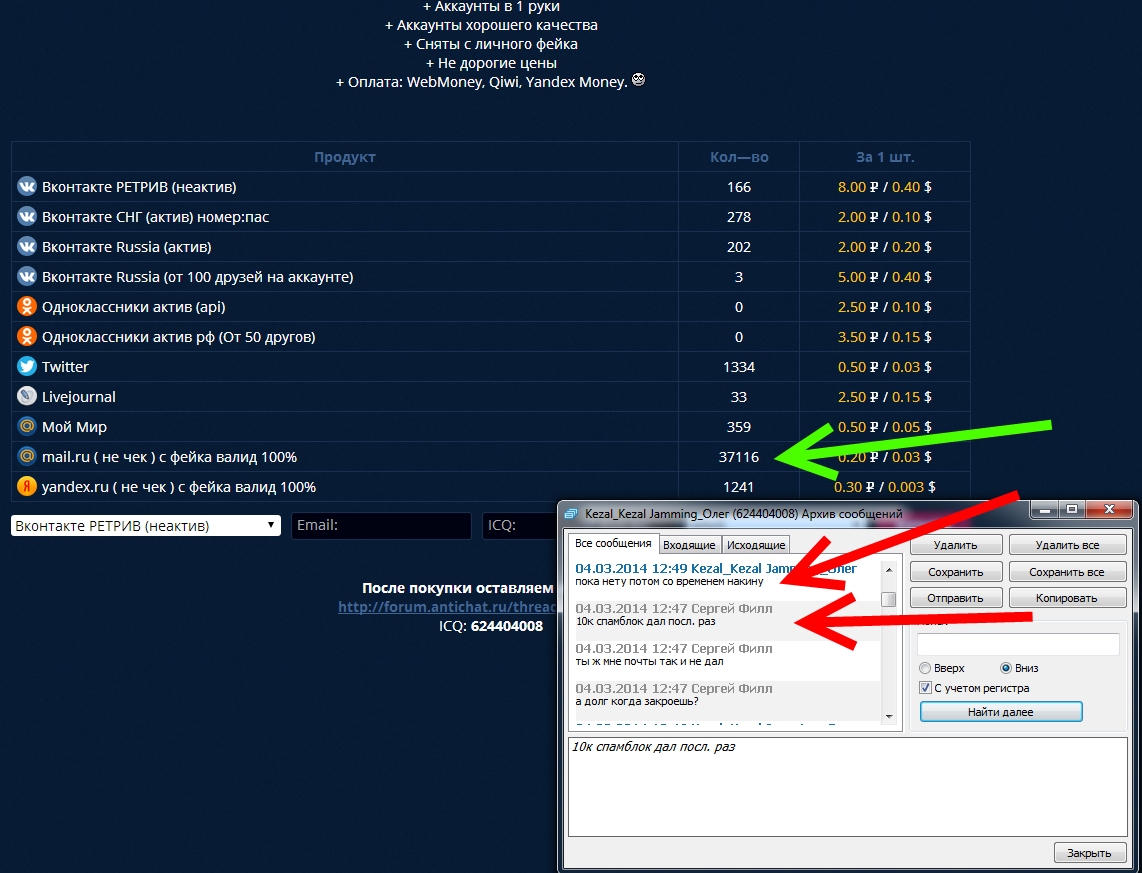Click the price 2.50 ₽ / 0.15 $ for Livejournal
The image size is (1142, 873).
point(884,397)
